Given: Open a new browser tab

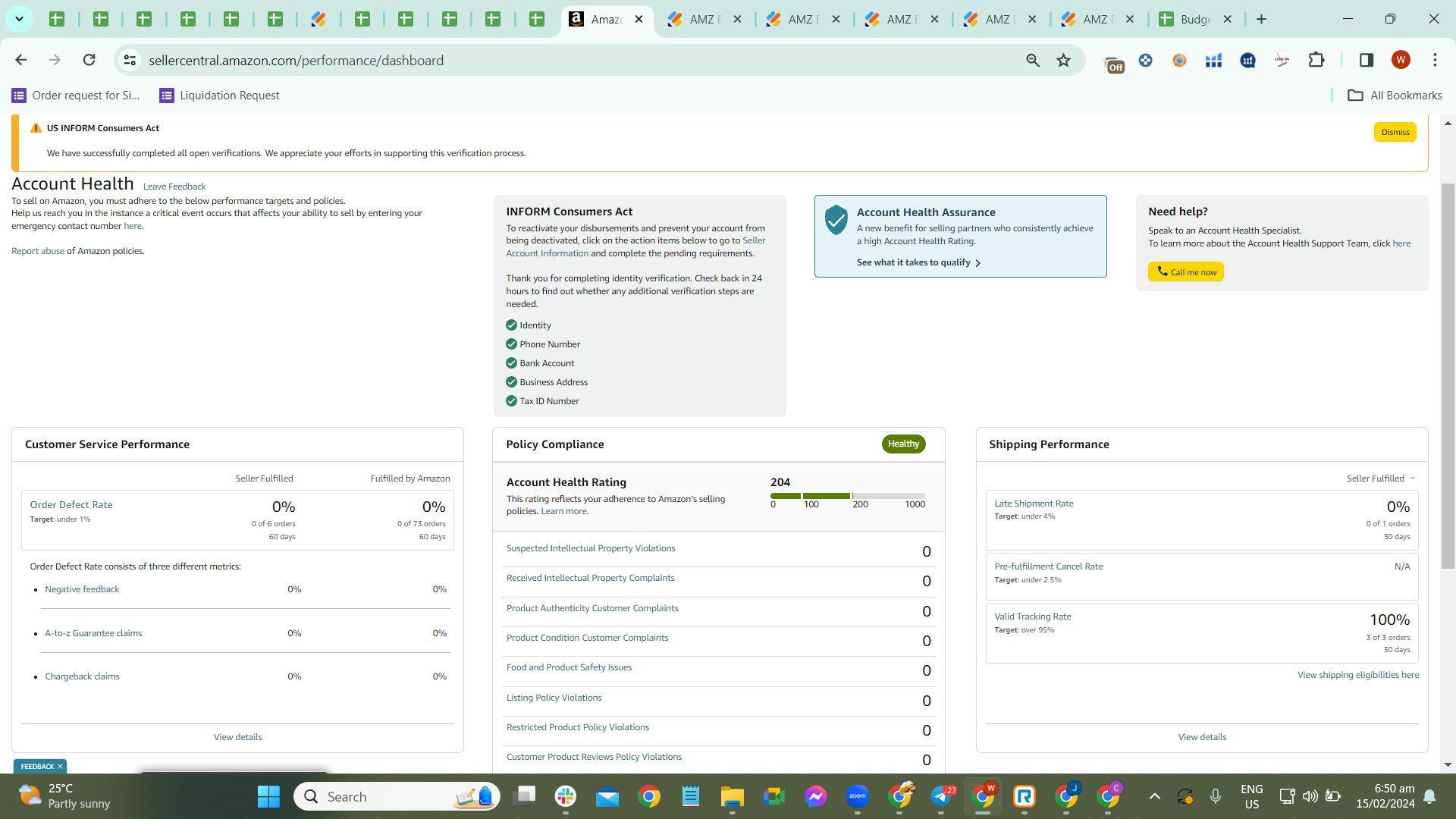Looking at the screenshot, I should click(x=1261, y=19).
